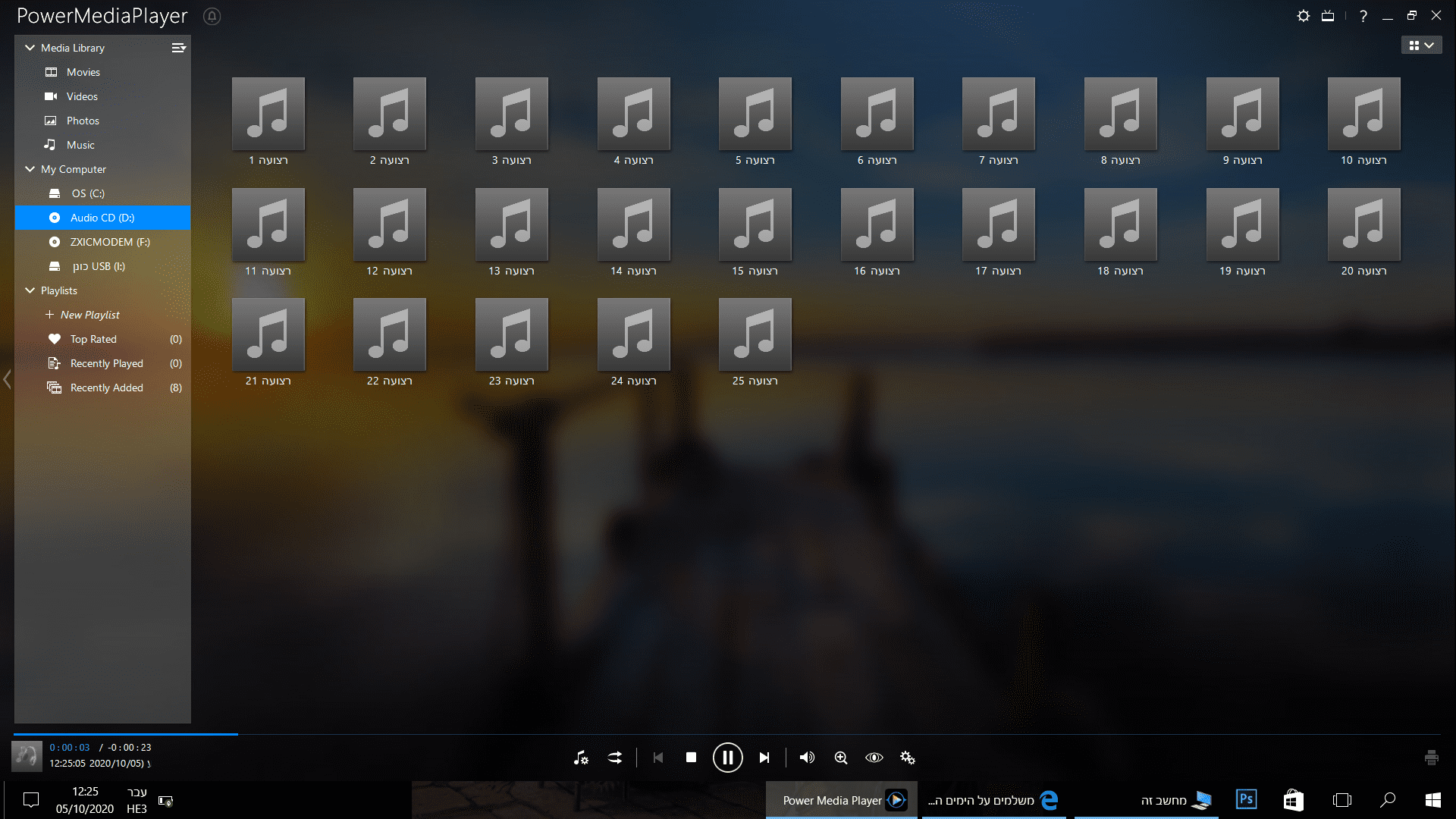Pause the currently playing track
Screen dimensions: 1456x819
[x=727, y=758]
